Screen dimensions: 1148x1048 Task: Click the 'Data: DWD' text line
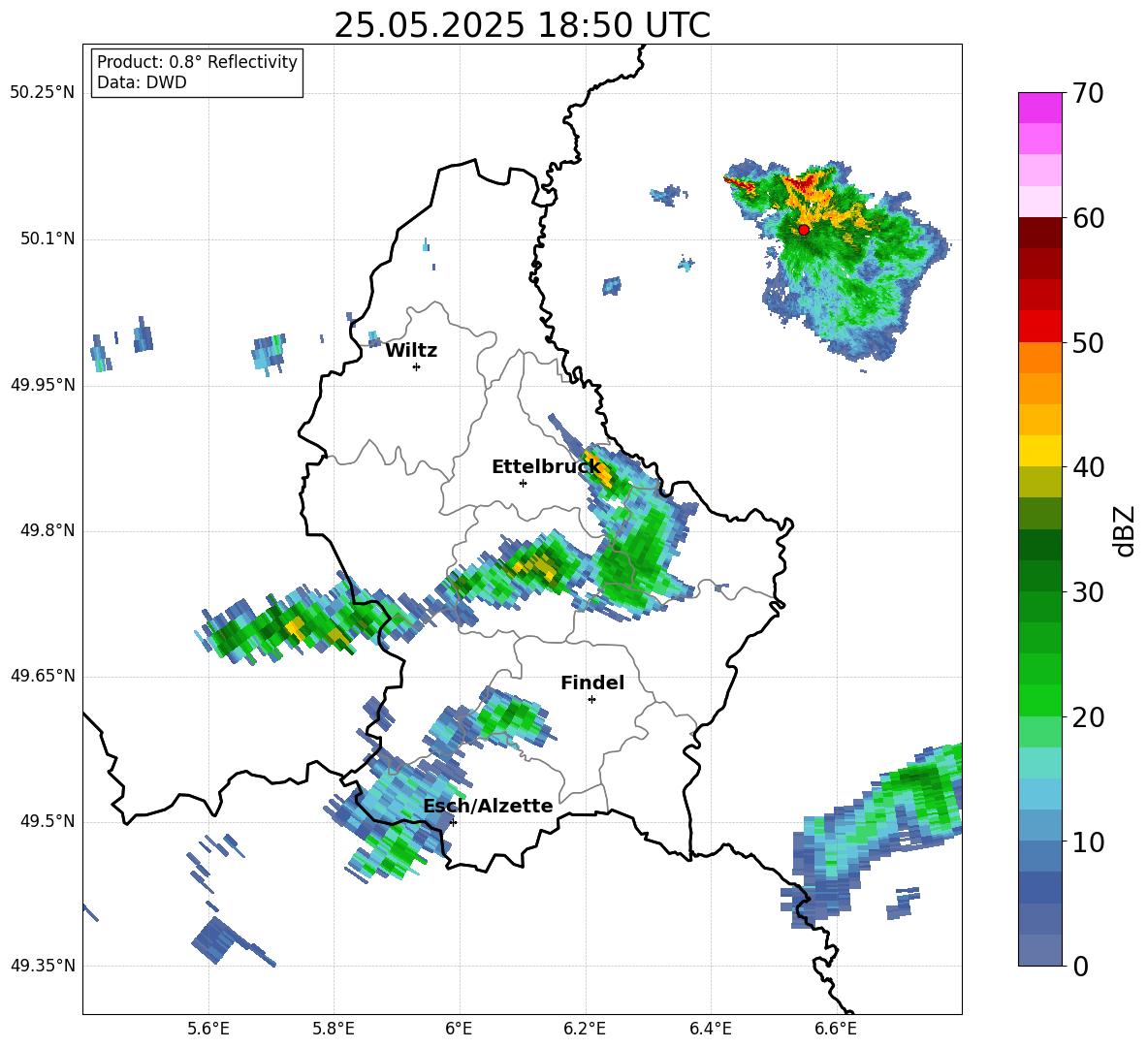click(x=142, y=82)
